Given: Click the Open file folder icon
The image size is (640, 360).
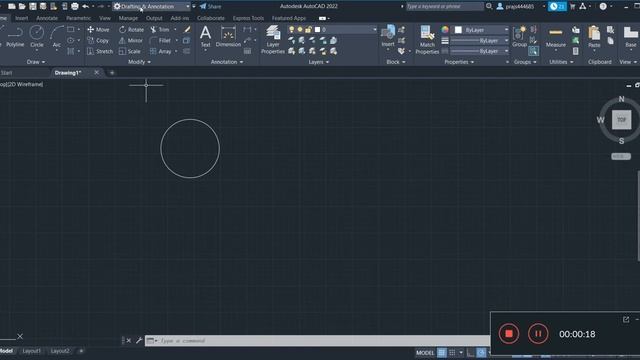Looking at the screenshot, I should tap(22, 6).
